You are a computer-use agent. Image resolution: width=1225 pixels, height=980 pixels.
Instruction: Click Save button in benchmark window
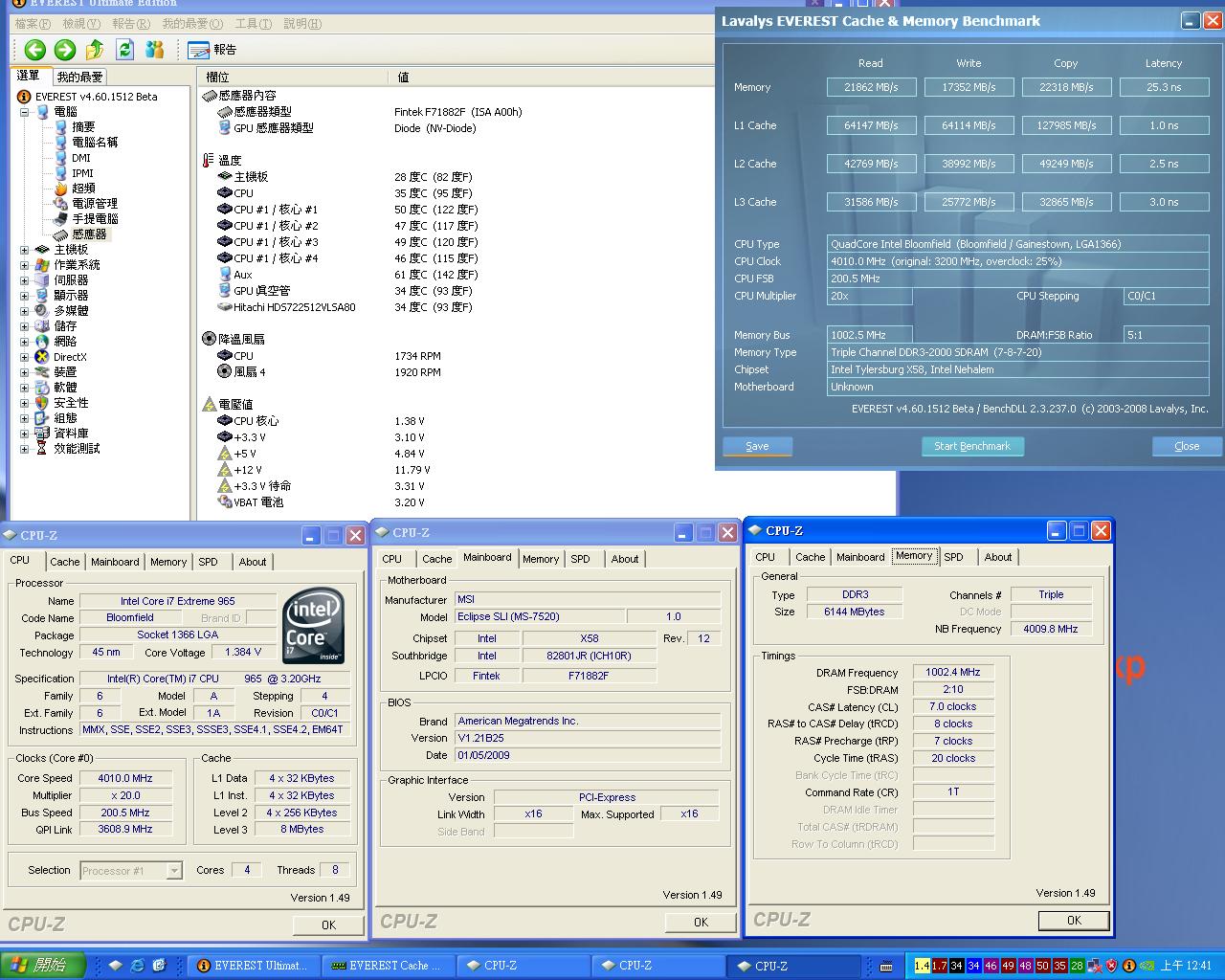[757, 446]
